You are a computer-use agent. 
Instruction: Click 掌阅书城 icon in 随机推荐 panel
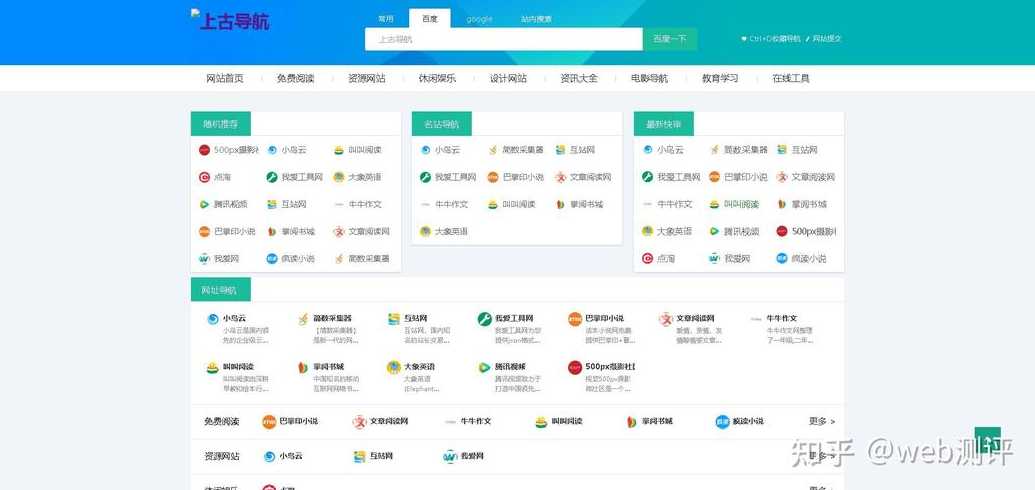[x=272, y=231]
